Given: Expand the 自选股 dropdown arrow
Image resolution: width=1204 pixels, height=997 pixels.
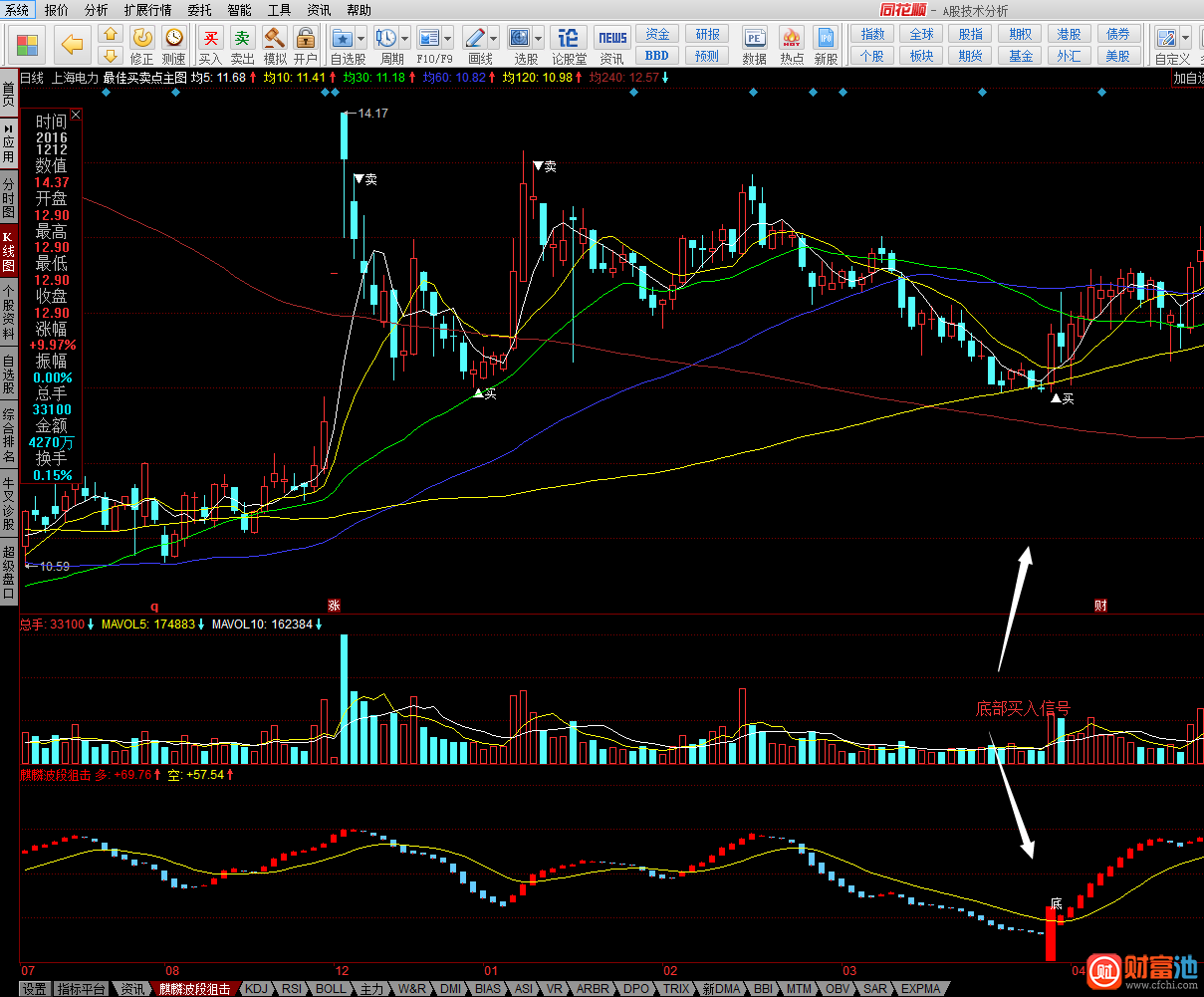Looking at the screenshot, I should tap(361, 39).
